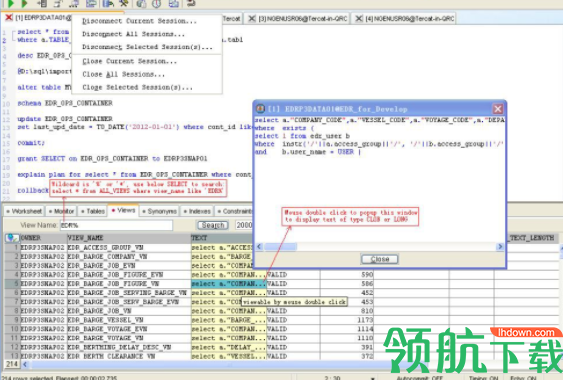Select the Views tab

(123, 210)
